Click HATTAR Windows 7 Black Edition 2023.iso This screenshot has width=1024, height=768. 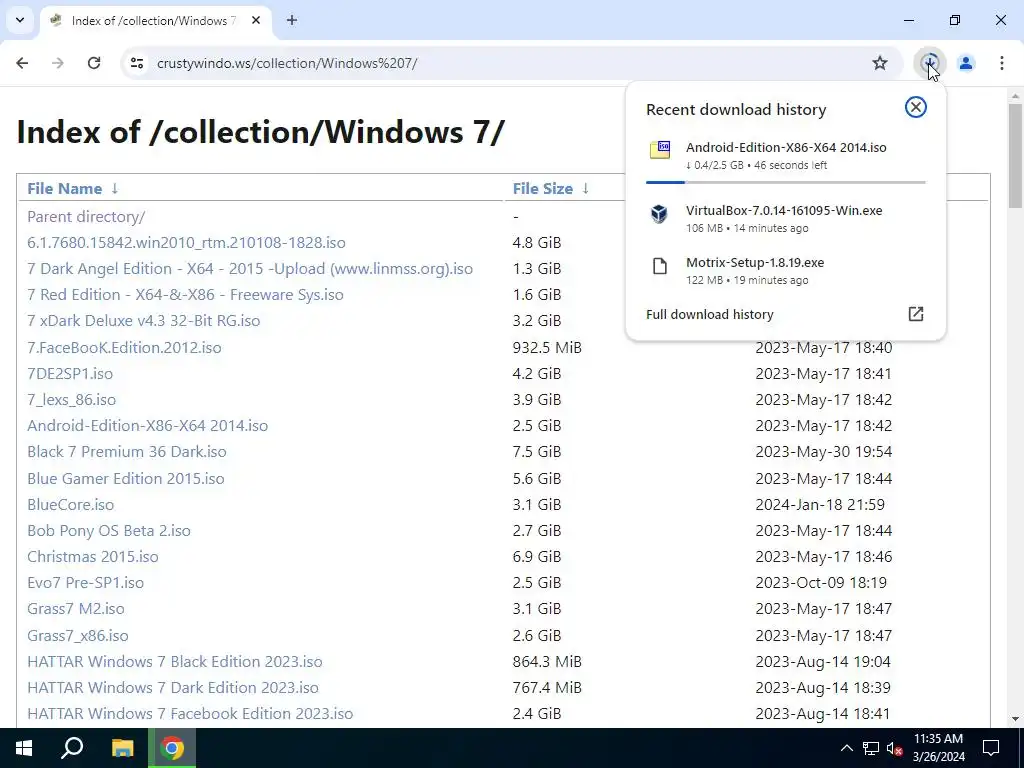point(175,662)
